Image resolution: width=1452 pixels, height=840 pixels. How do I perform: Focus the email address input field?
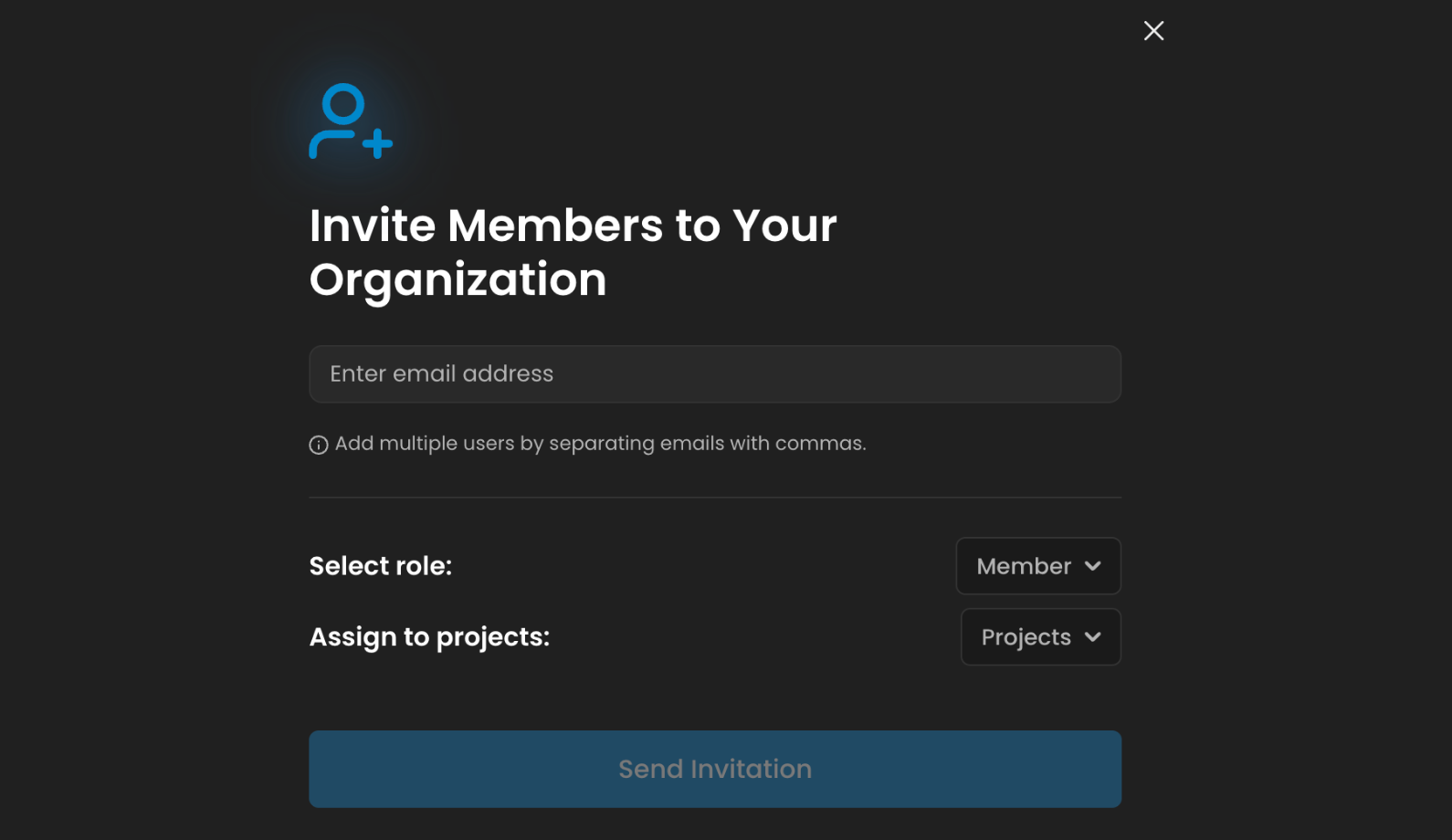click(715, 374)
